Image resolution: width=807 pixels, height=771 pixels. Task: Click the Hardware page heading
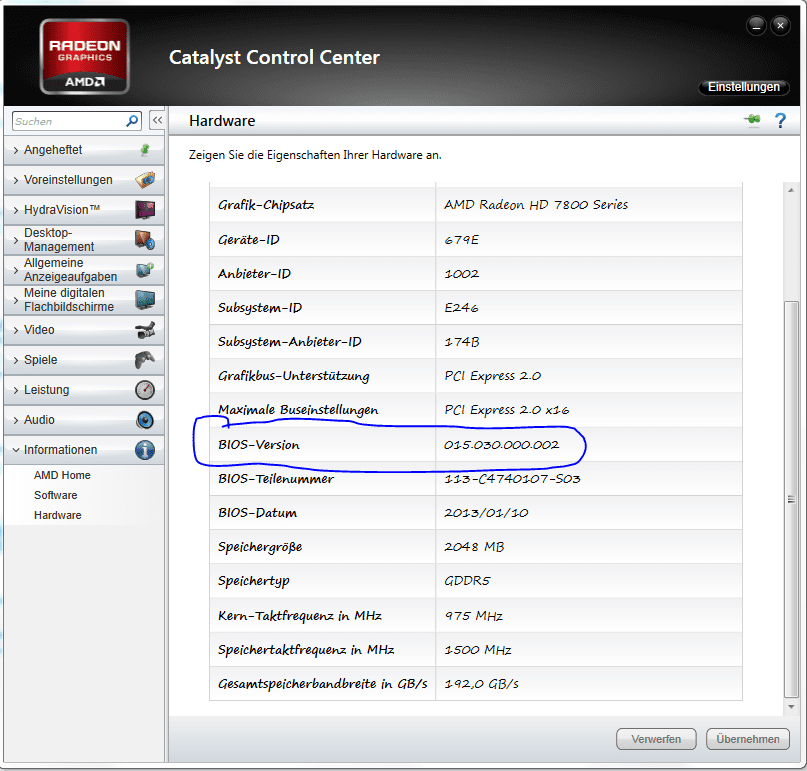point(222,121)
